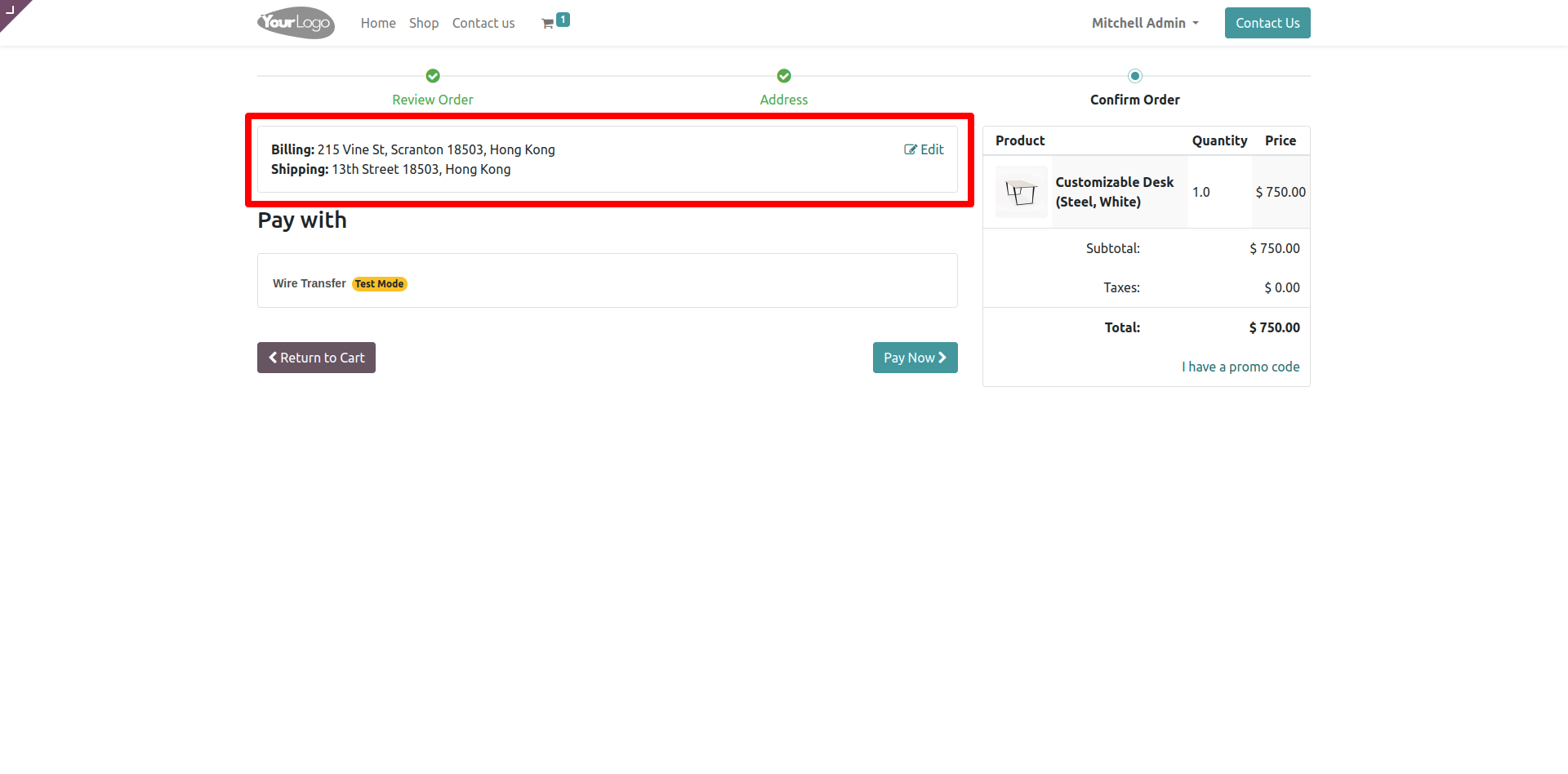Click the Pay Now button
This screenshot has height=774, width=1568.
pyautogui.click(x=915, y=358)
